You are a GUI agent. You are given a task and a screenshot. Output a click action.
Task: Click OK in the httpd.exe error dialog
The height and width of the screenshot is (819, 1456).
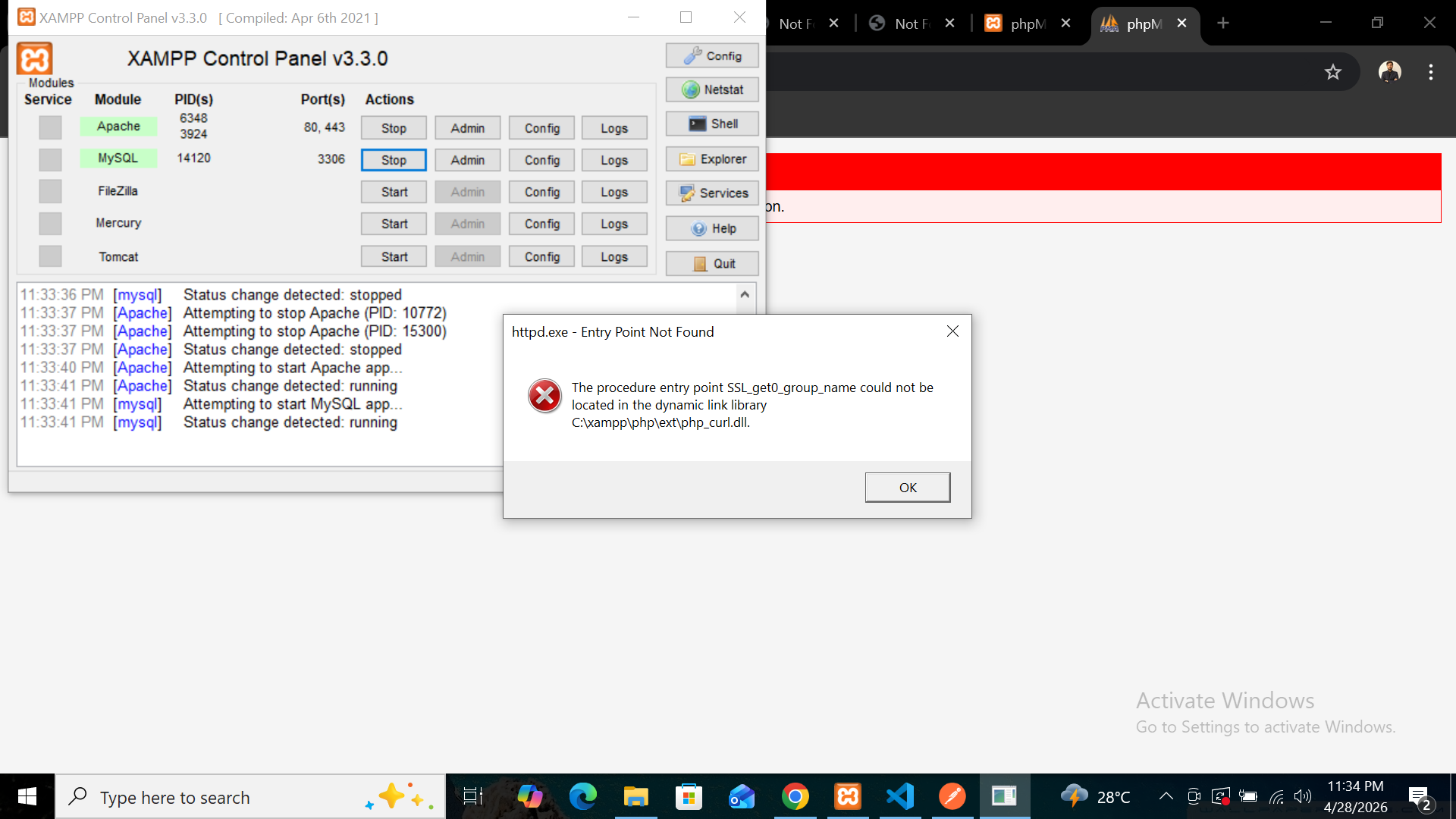[908, 488]
